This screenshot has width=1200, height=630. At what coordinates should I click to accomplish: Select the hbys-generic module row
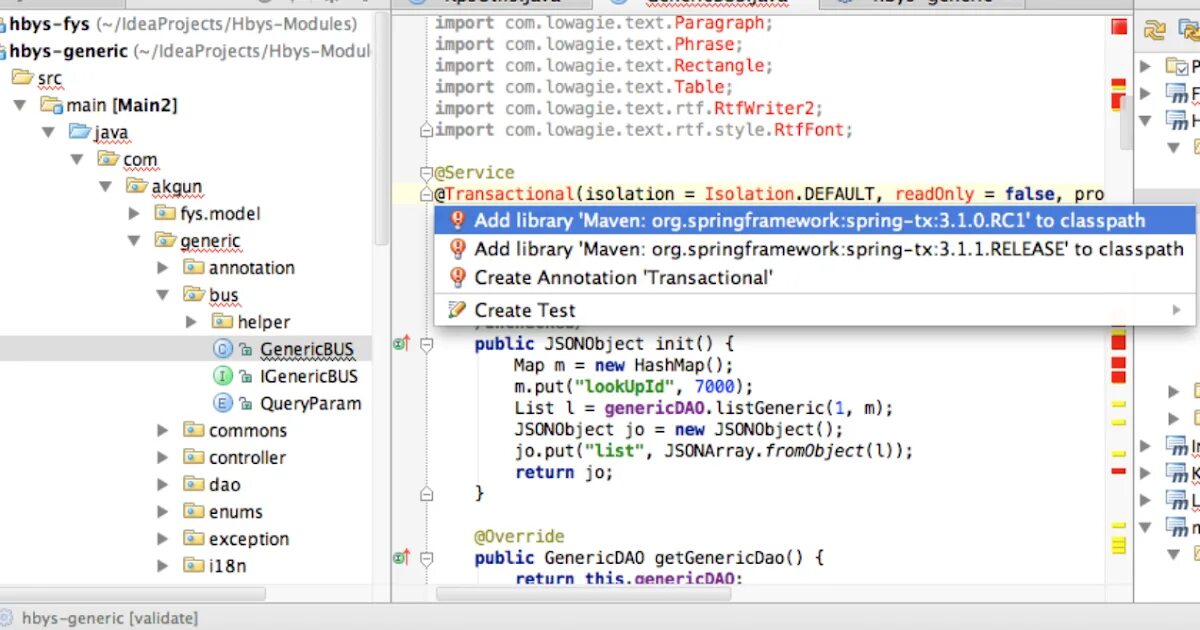186,51
